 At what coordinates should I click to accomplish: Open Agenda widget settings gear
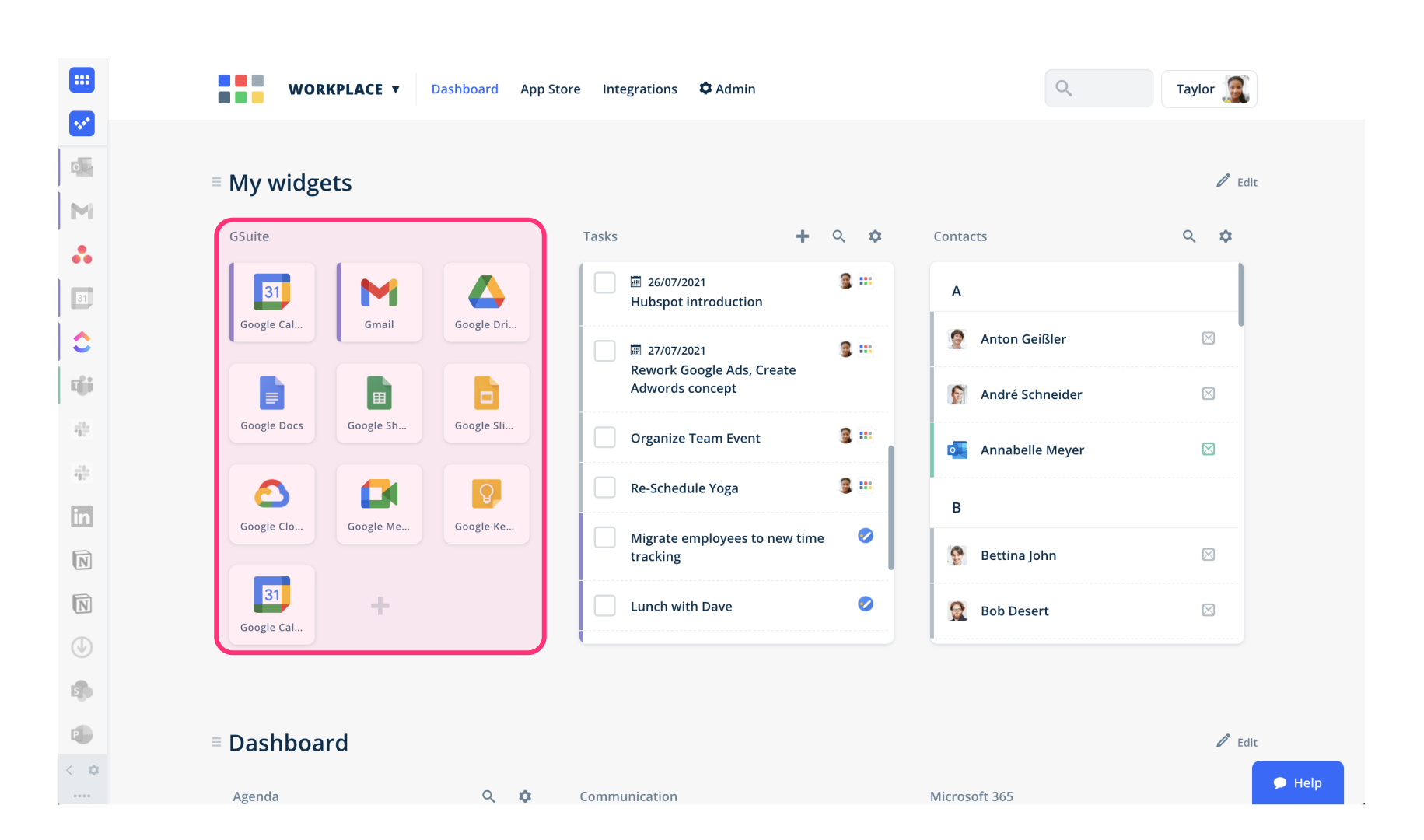pos(525,796)
